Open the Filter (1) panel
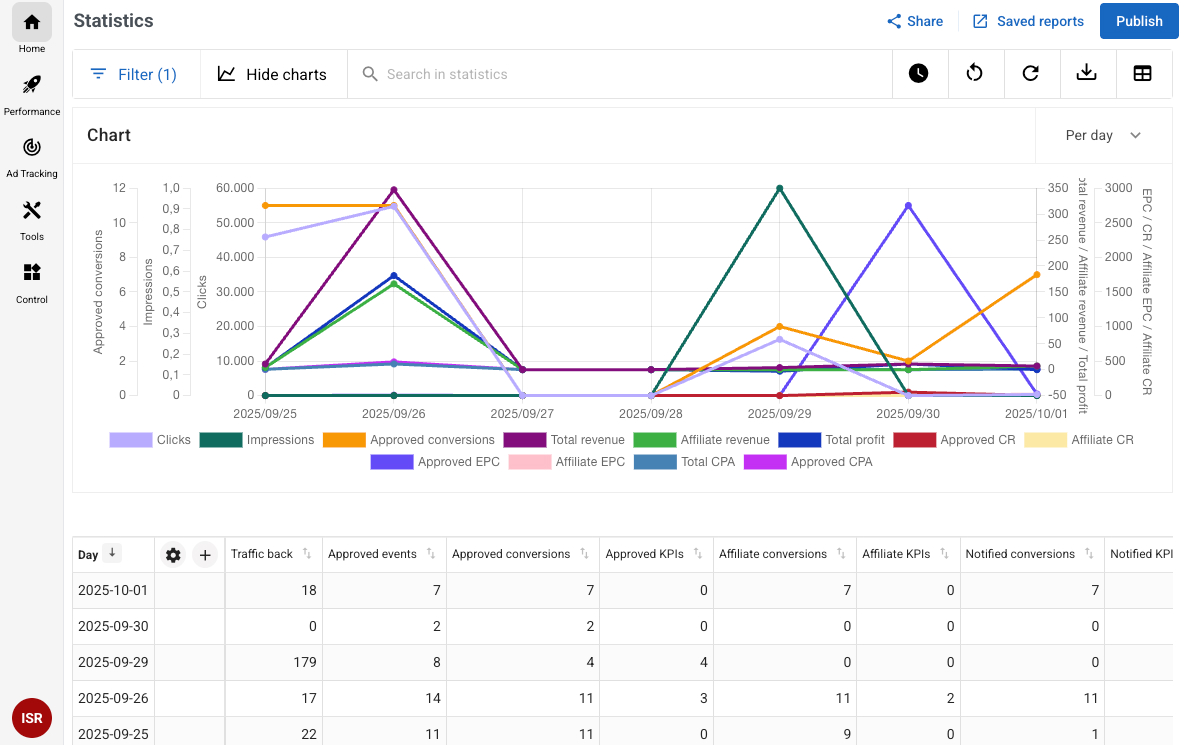The height and width of the screenshot is (745, 1189). (134, 74)
